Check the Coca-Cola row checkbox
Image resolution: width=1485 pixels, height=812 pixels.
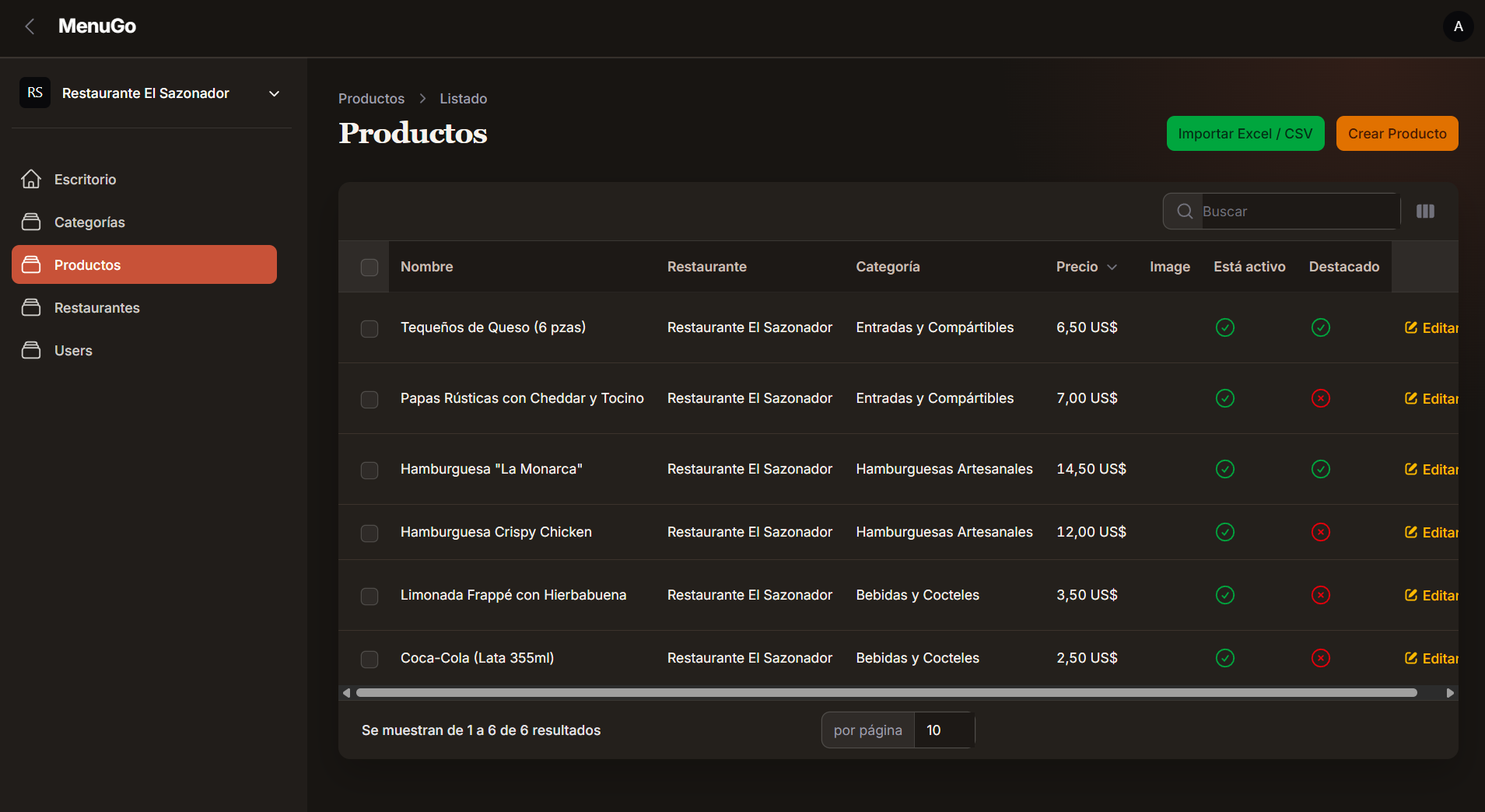[369, 660]
